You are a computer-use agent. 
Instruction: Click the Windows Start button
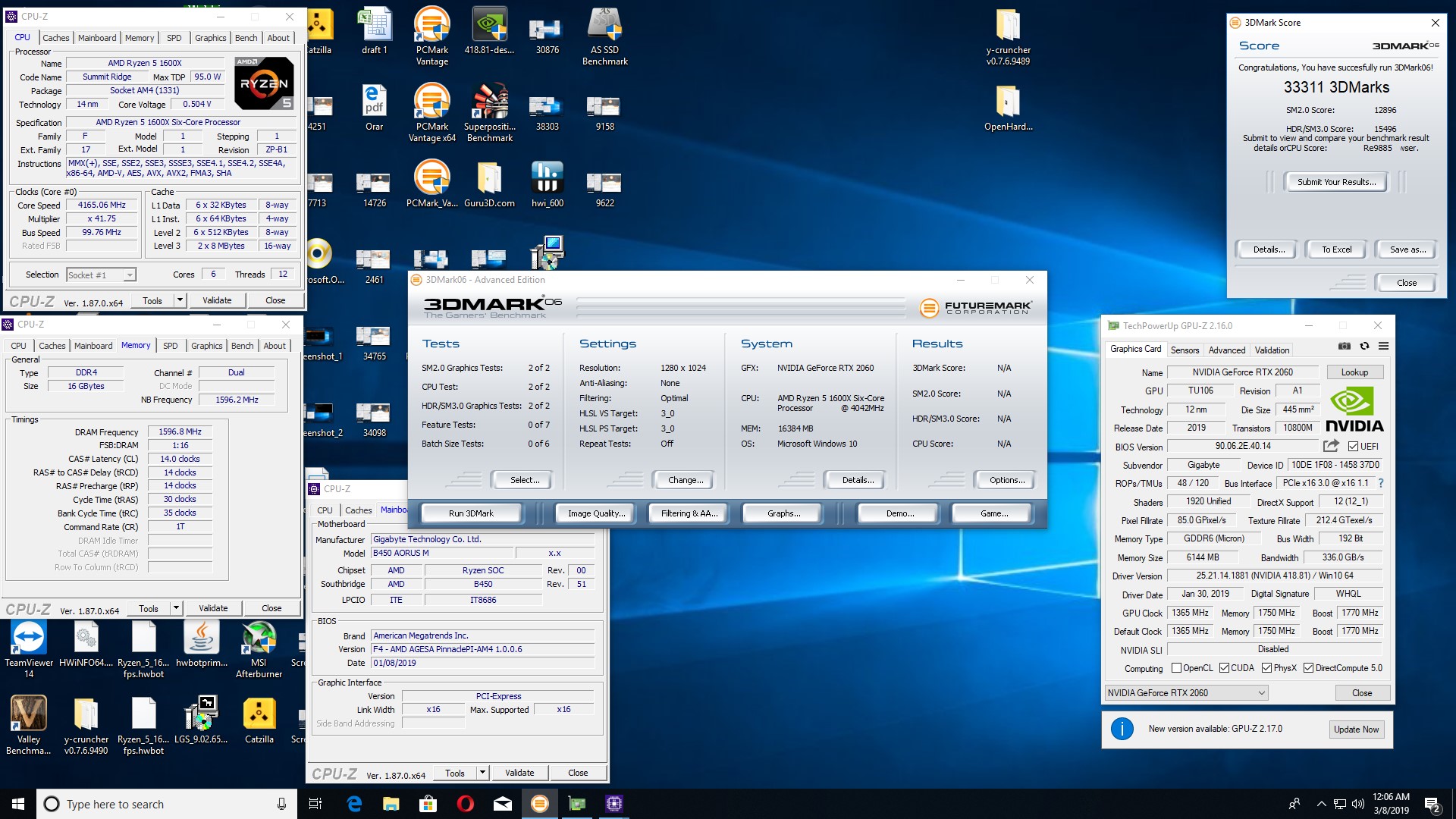[18, 804]
